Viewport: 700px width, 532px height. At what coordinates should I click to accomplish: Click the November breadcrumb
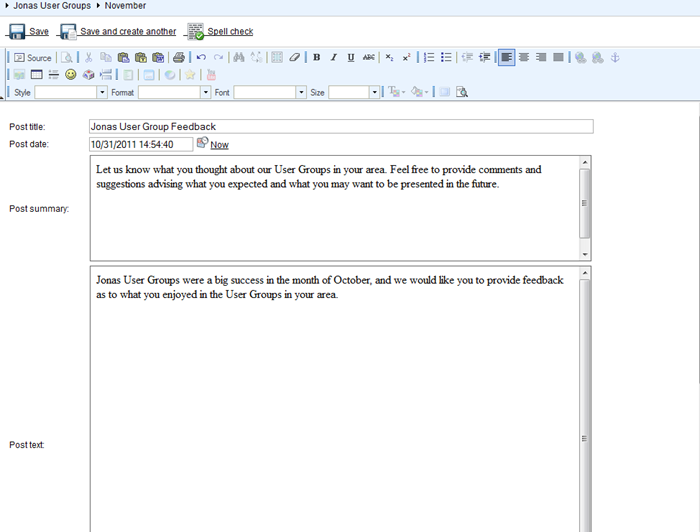pos(125,6)
